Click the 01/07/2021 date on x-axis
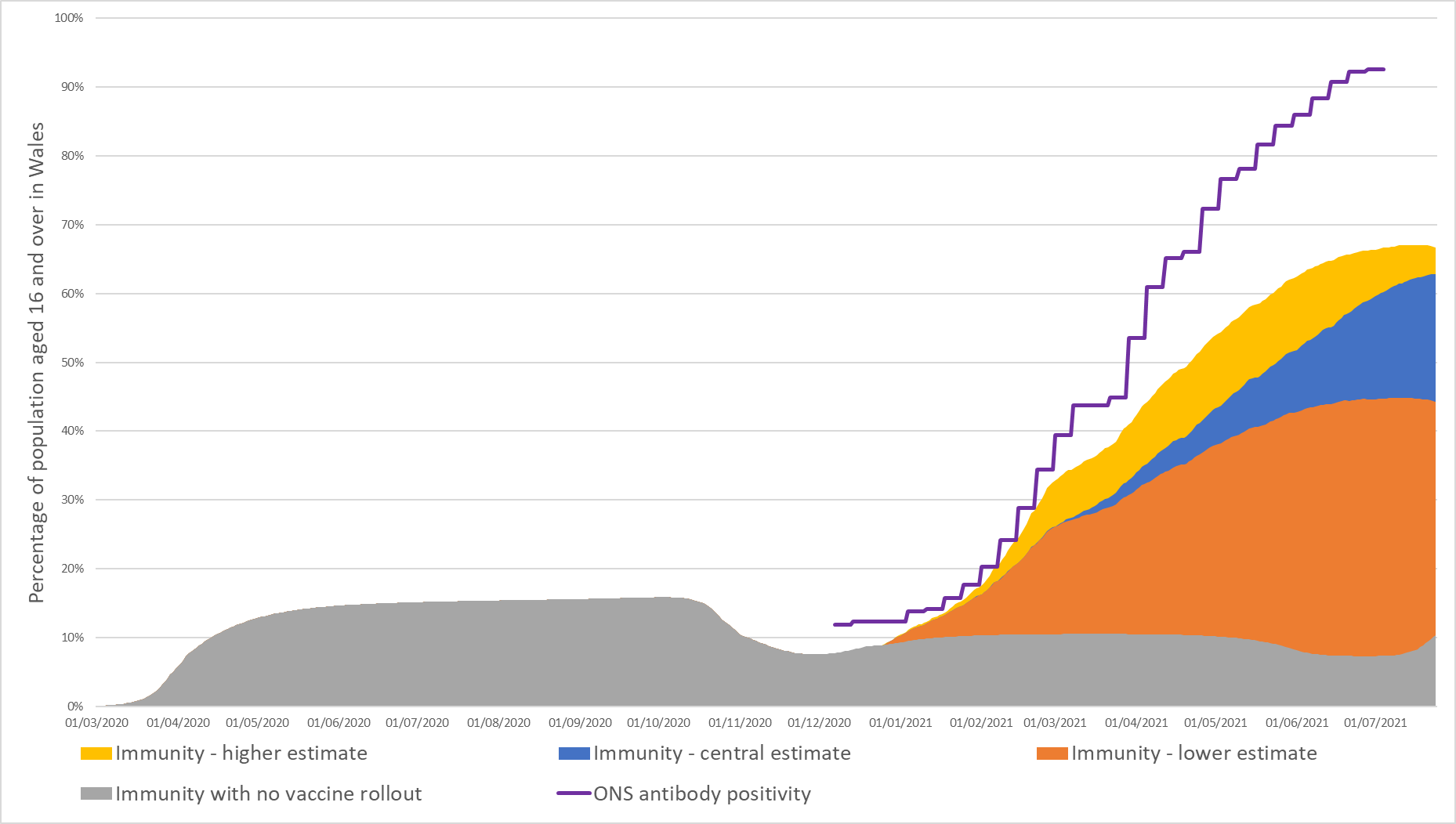Viewport: 1456px width, 824px height. click(x=1375, y=723)
